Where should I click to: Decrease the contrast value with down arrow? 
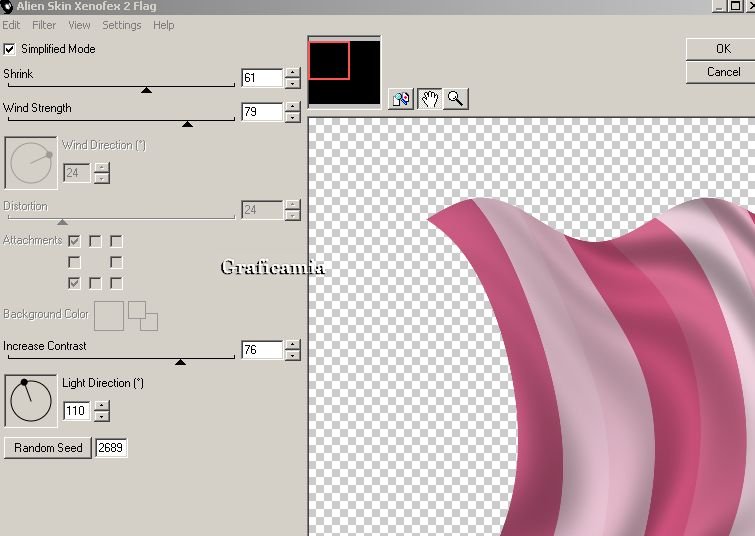click(x=292, y=355)
